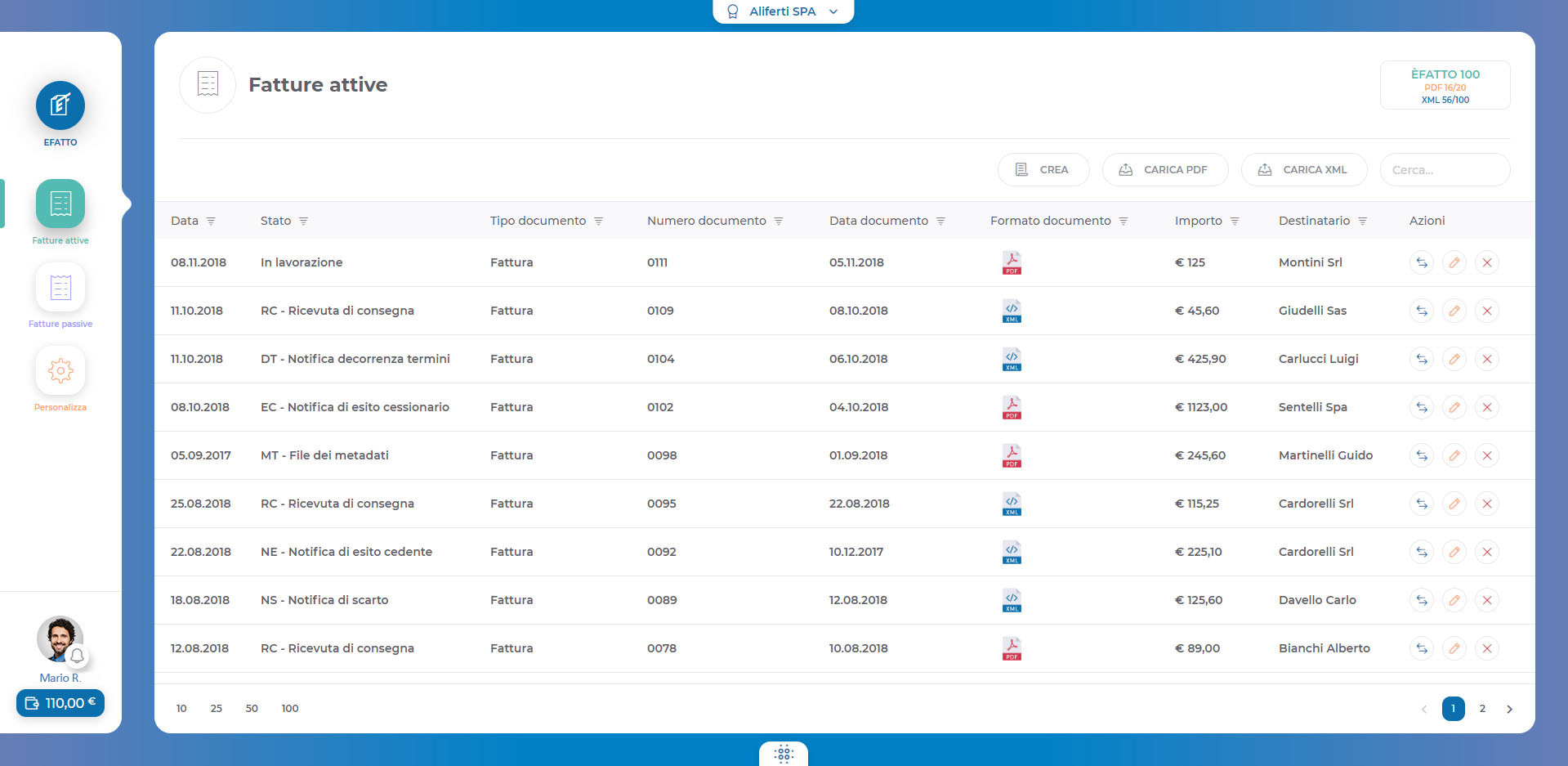Focus the Cerca search field
Screen dimensions: 1568x766
tap(1445, 170)
